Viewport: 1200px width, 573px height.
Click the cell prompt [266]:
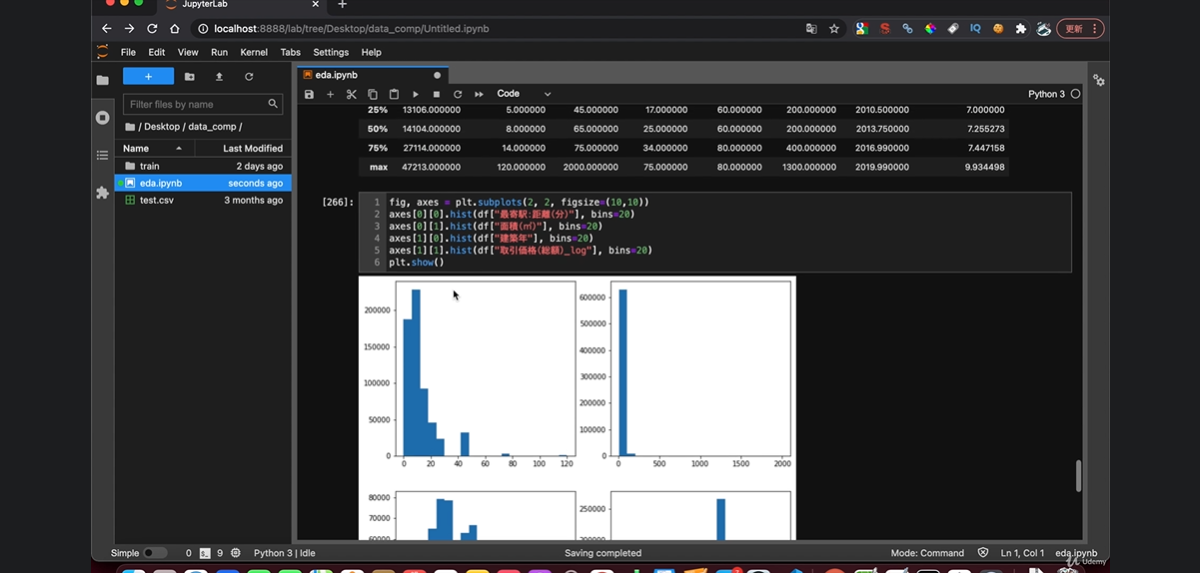338,202
